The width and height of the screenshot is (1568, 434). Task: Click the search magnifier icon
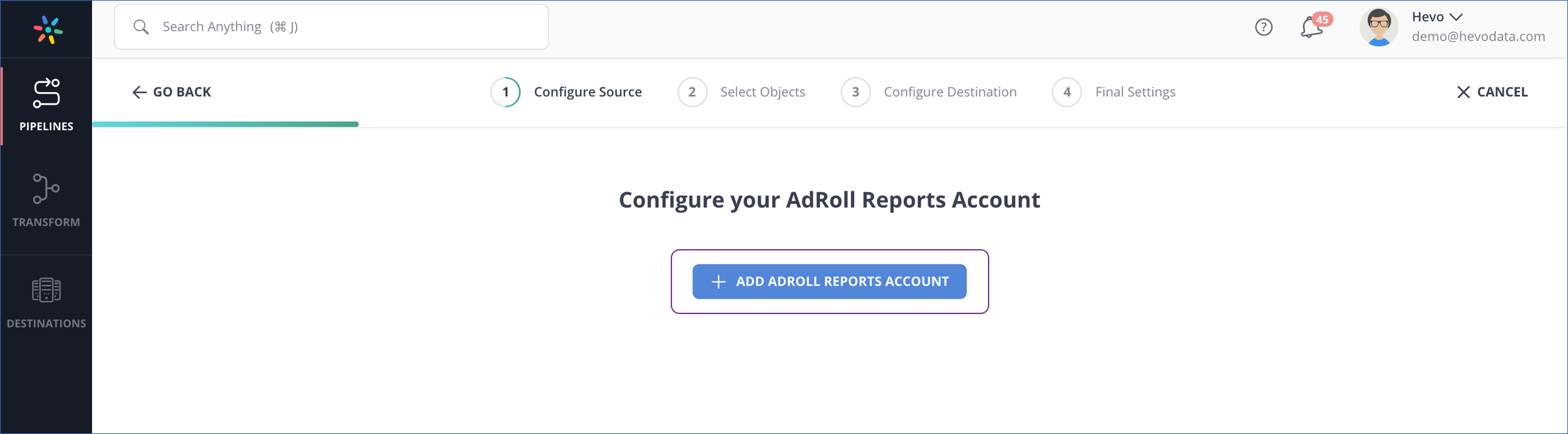(x=141, y=27)
